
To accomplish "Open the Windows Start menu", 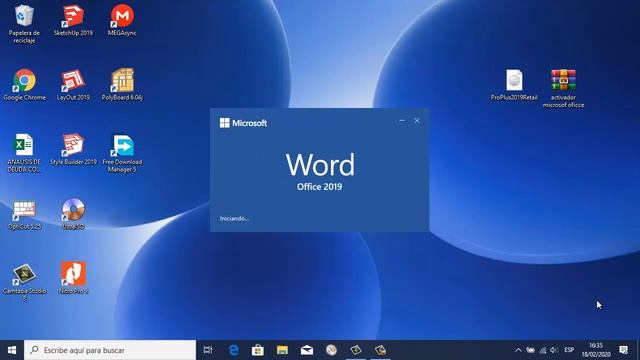I will coord(12,350).
